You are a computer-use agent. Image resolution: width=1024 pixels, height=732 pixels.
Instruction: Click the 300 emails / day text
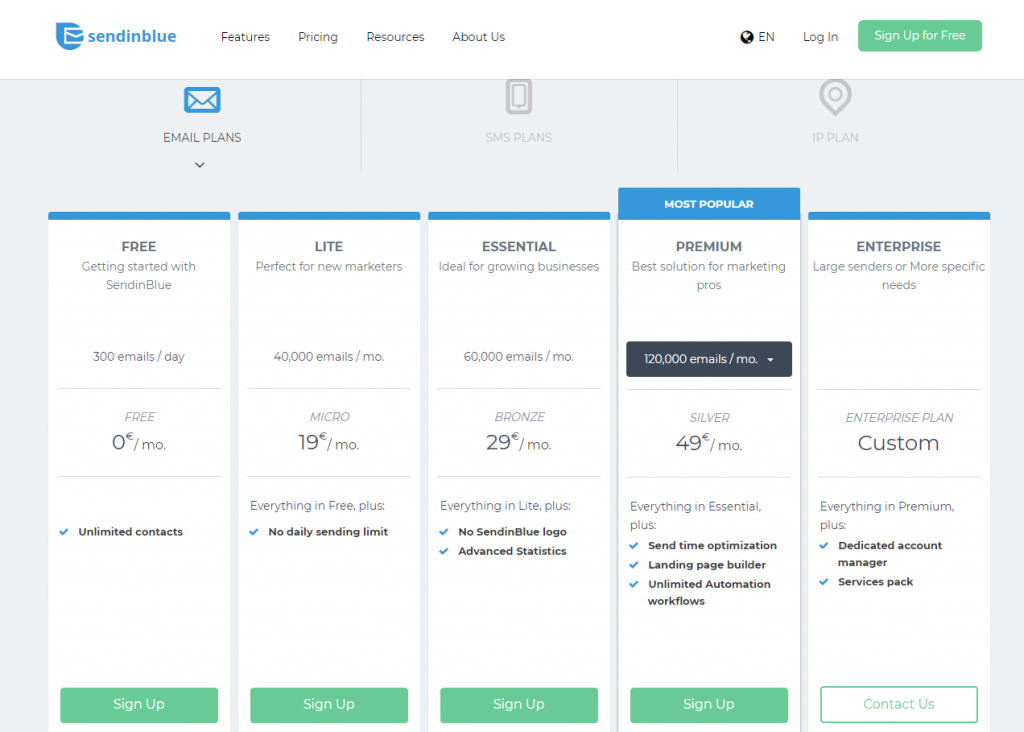pyautogui.click(x=138, y=357)
